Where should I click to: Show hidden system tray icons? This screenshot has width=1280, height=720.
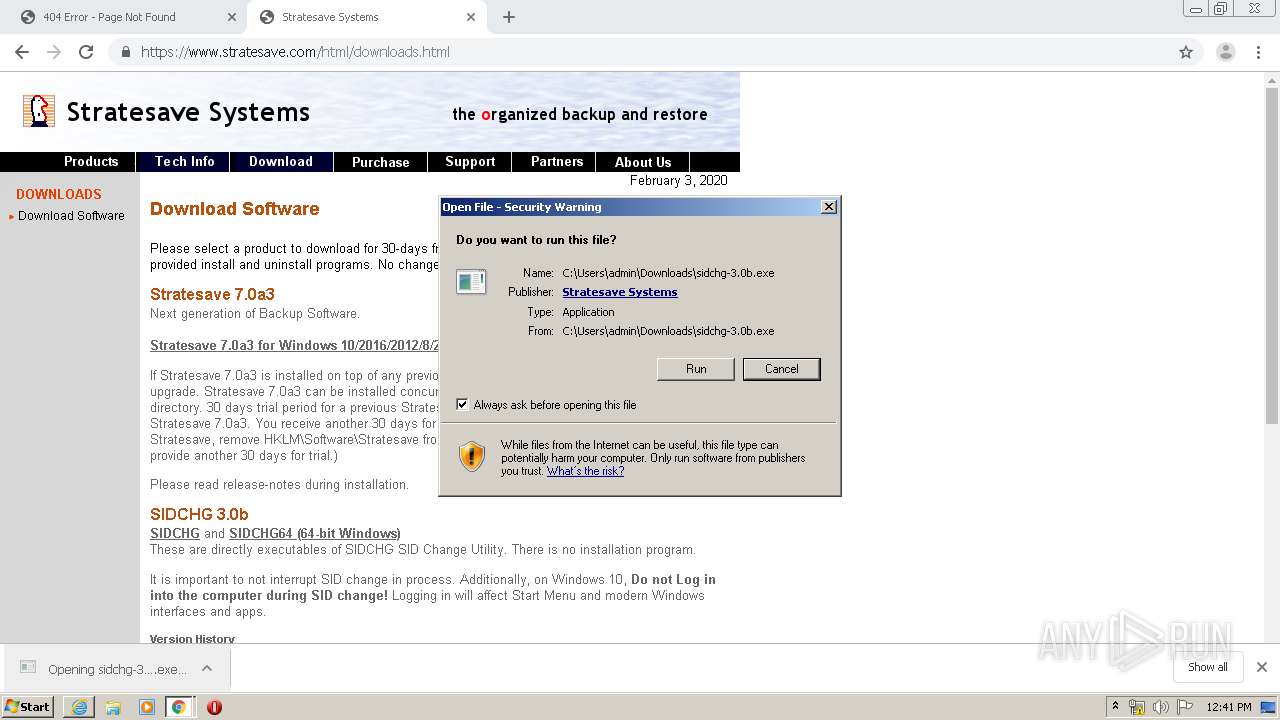click(1114, 707)
